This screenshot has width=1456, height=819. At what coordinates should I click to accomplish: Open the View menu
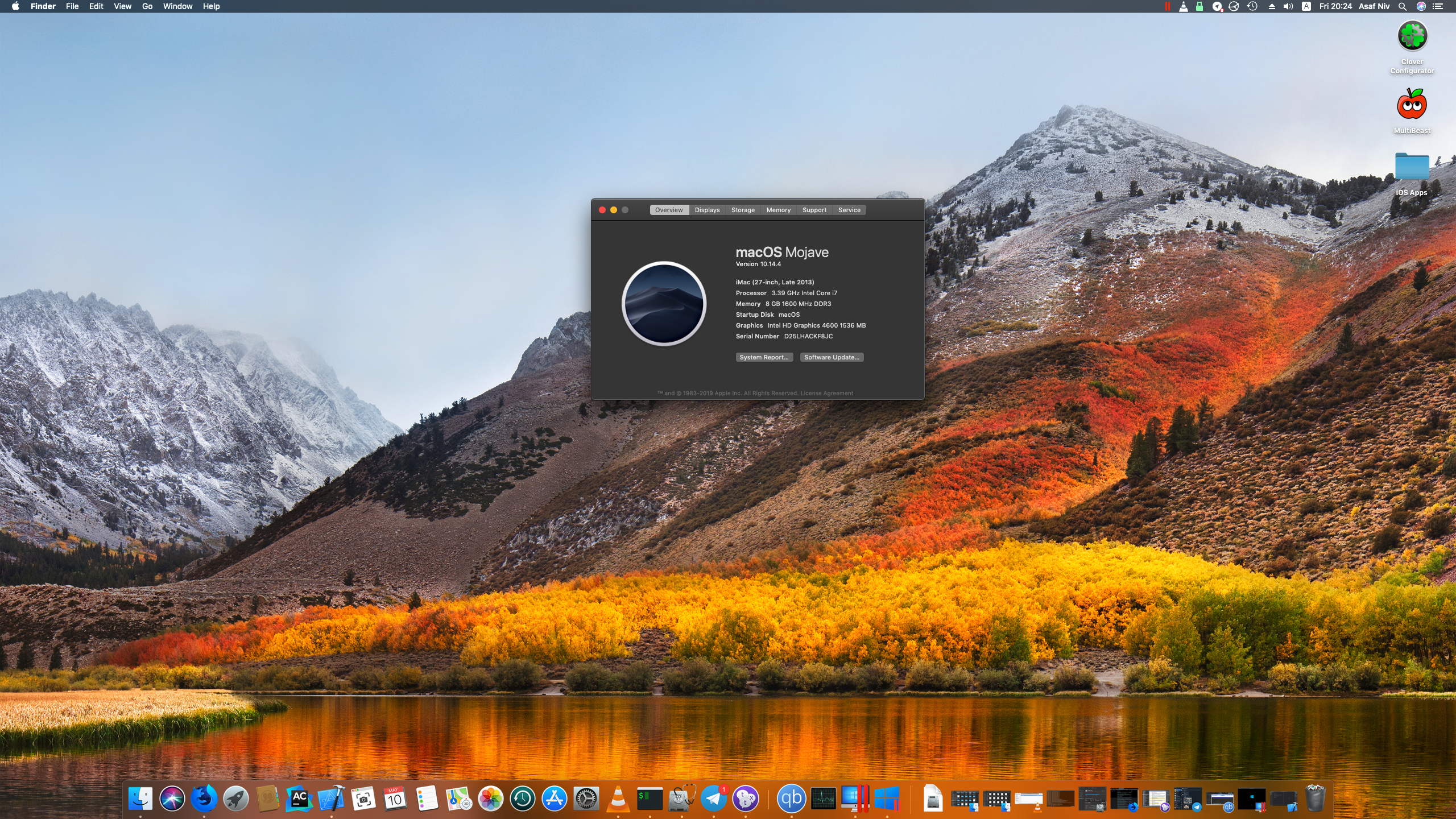[x=122, y=6]
